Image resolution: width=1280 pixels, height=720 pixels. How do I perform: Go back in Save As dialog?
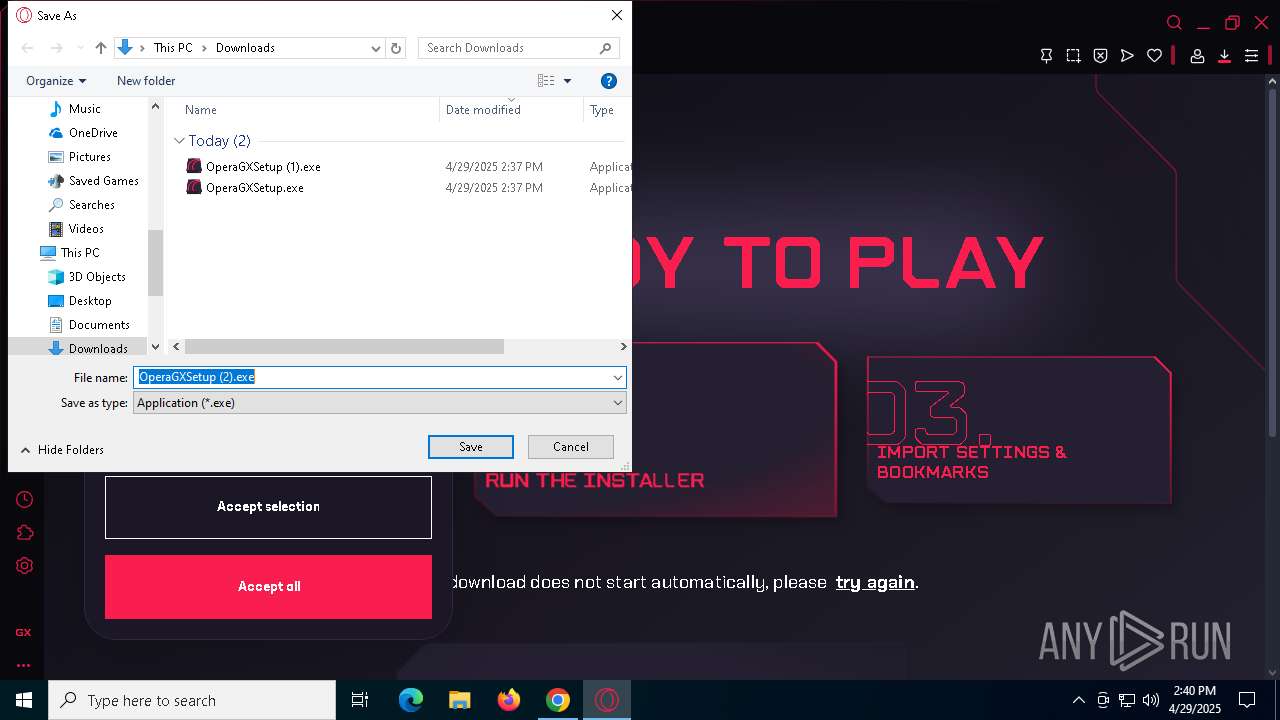[x=28, y=48]
